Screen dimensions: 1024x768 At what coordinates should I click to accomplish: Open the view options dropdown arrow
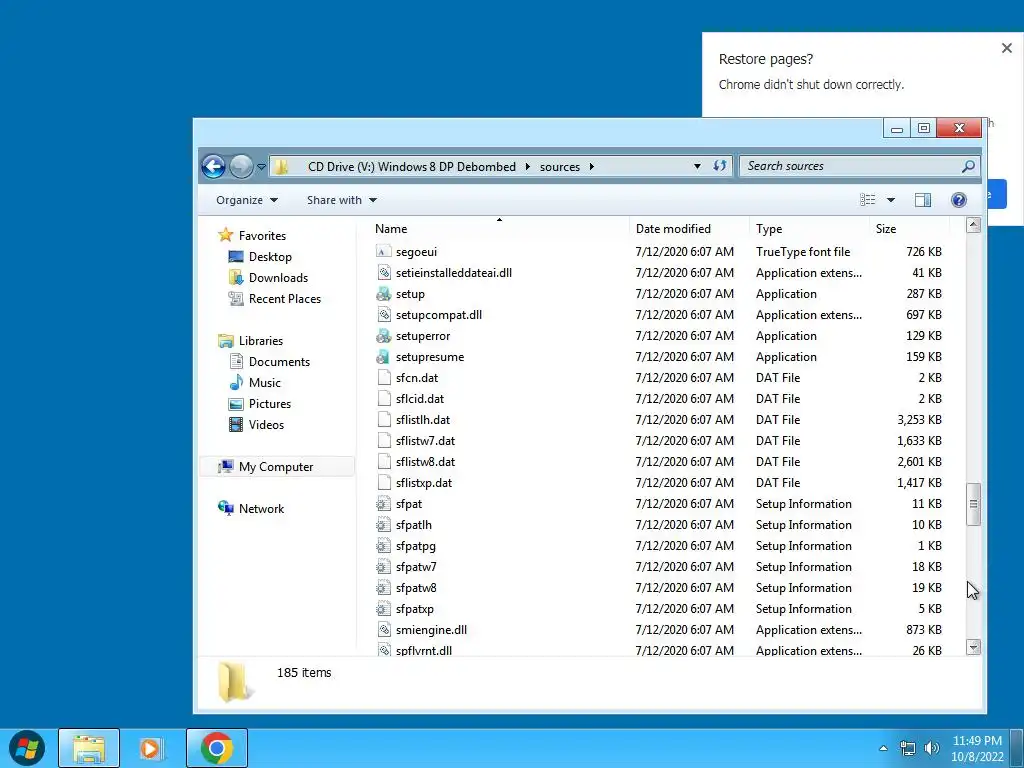[891, 200]
